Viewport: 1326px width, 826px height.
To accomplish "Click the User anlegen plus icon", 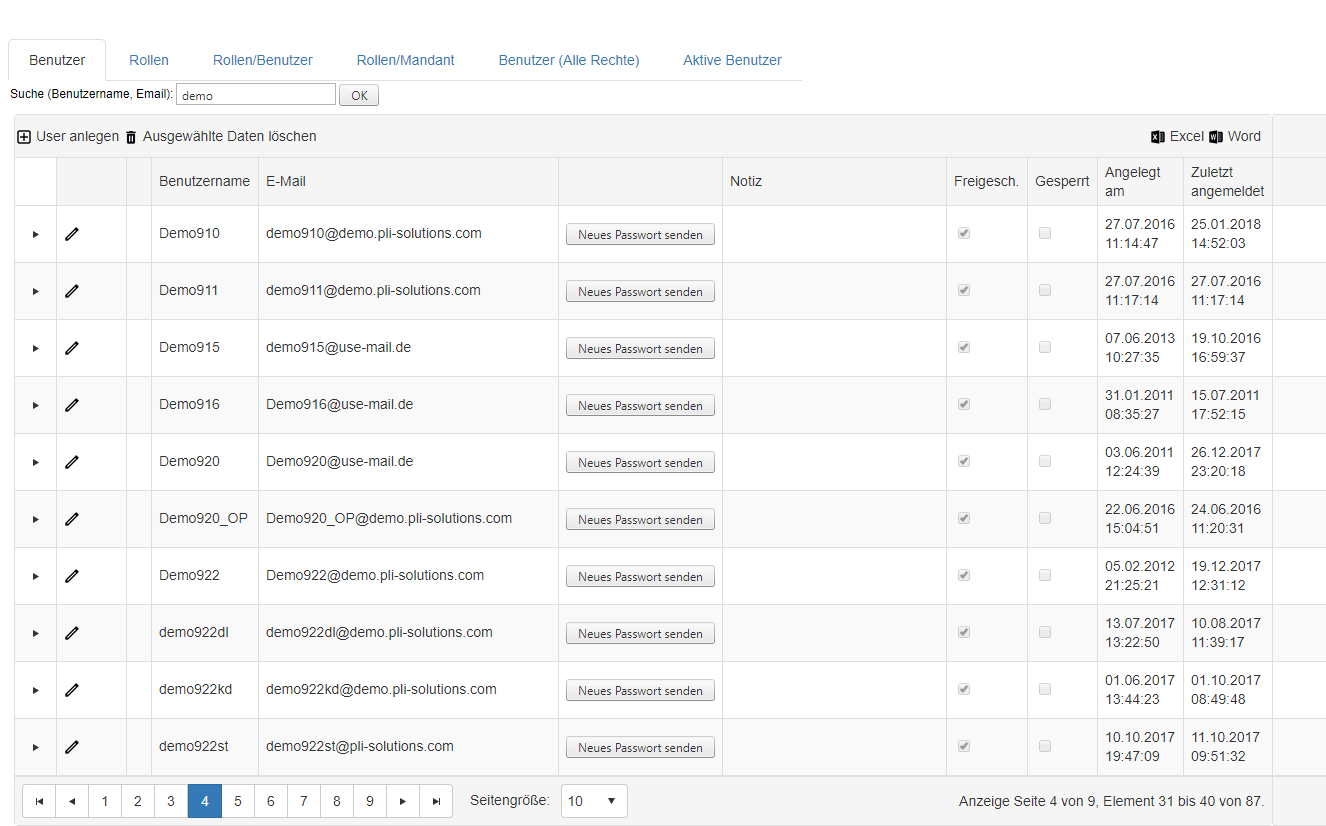I will coord(24,137).
